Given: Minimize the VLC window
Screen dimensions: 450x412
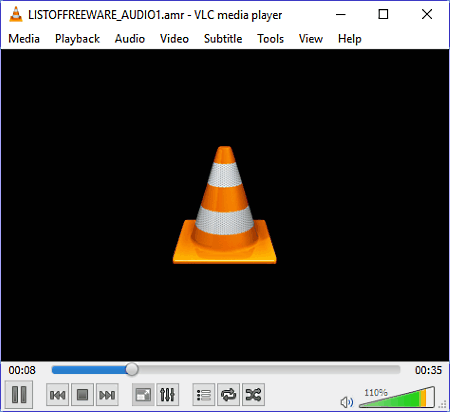Looking at the screenshot, I should (341, 14).
